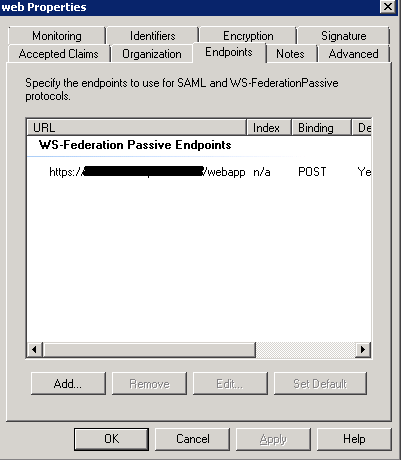
Task: Click the Index column header
Action: tap(269, 128)
